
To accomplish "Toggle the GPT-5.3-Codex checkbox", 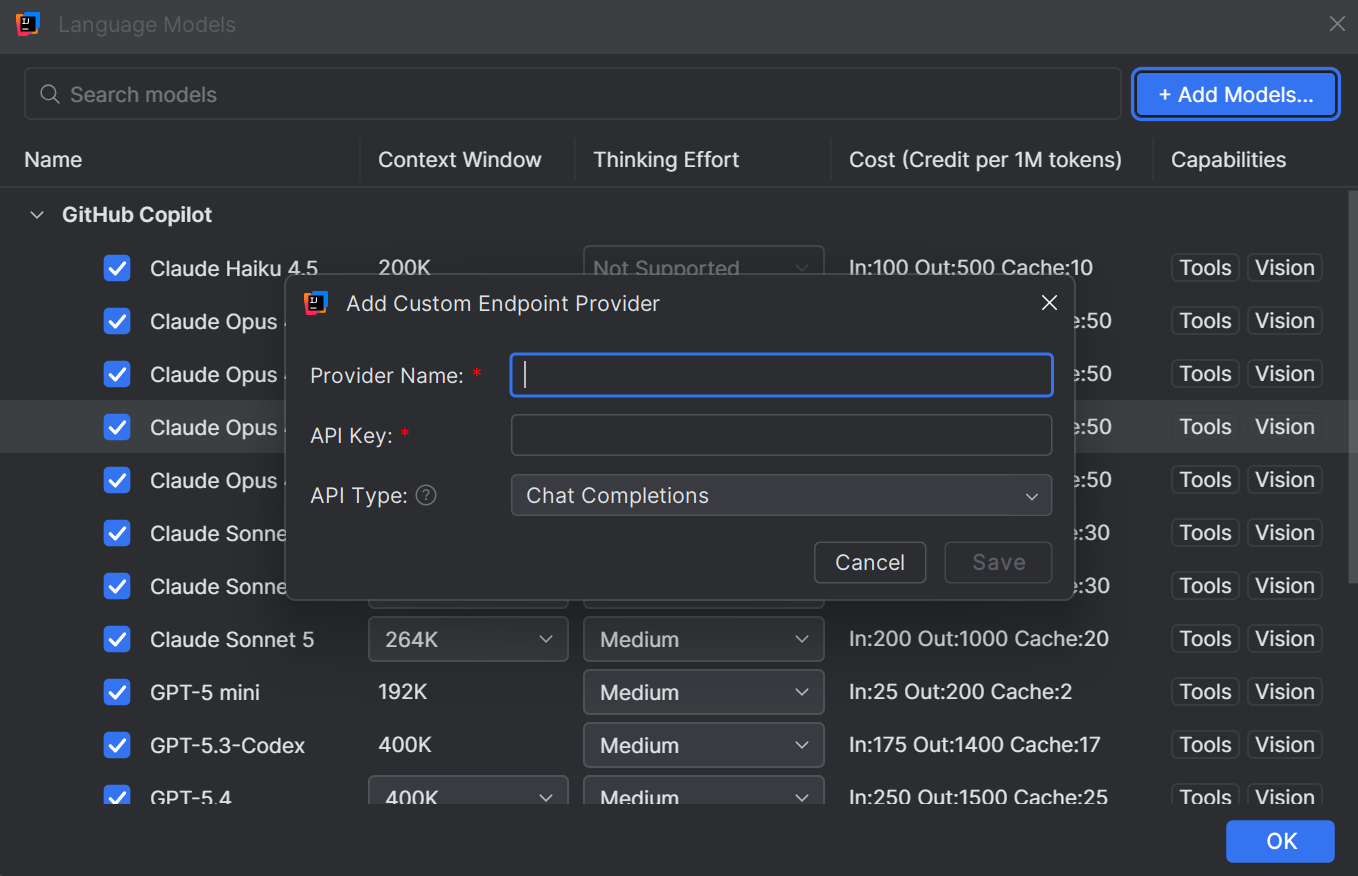I will click(x=117, y=745).
